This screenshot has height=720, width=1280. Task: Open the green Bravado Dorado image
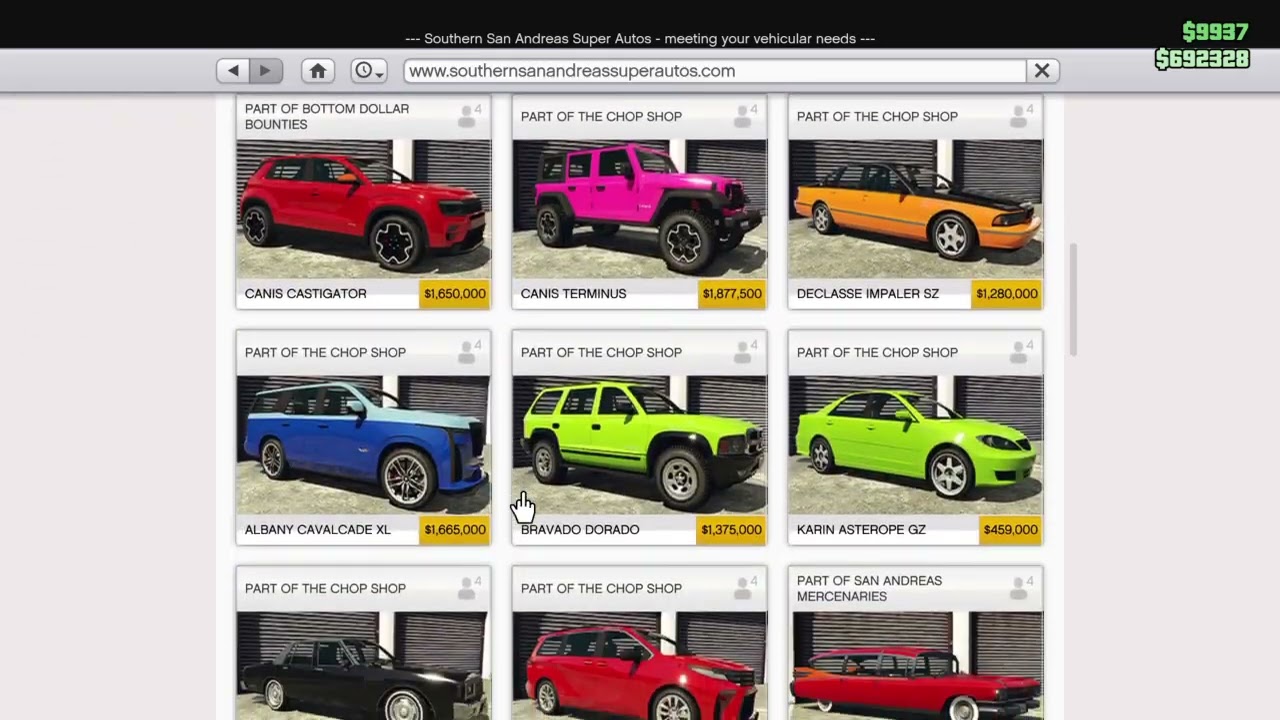click(639, 445)
